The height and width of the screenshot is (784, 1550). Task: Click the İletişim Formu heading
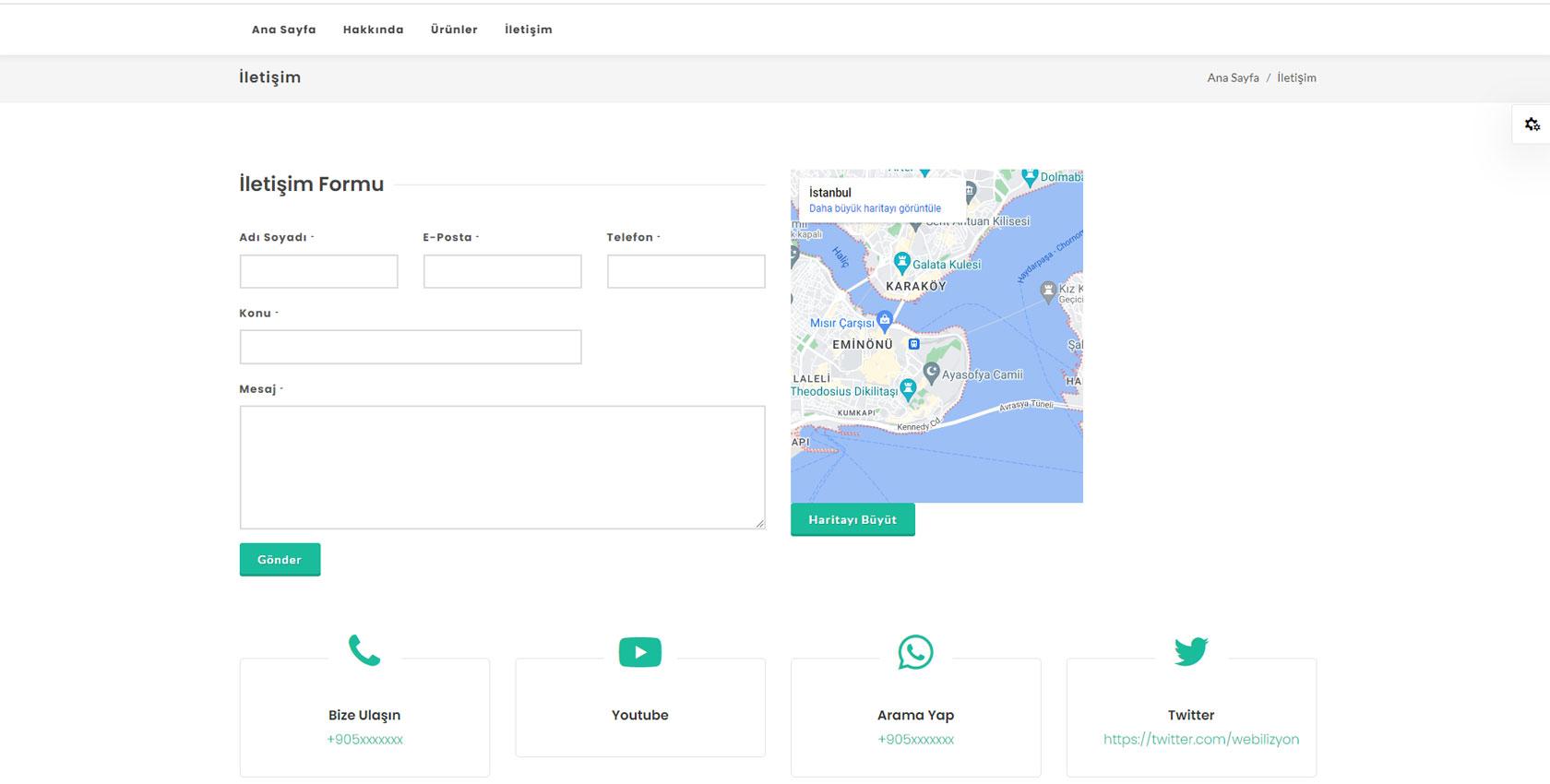tap(312, 184)
